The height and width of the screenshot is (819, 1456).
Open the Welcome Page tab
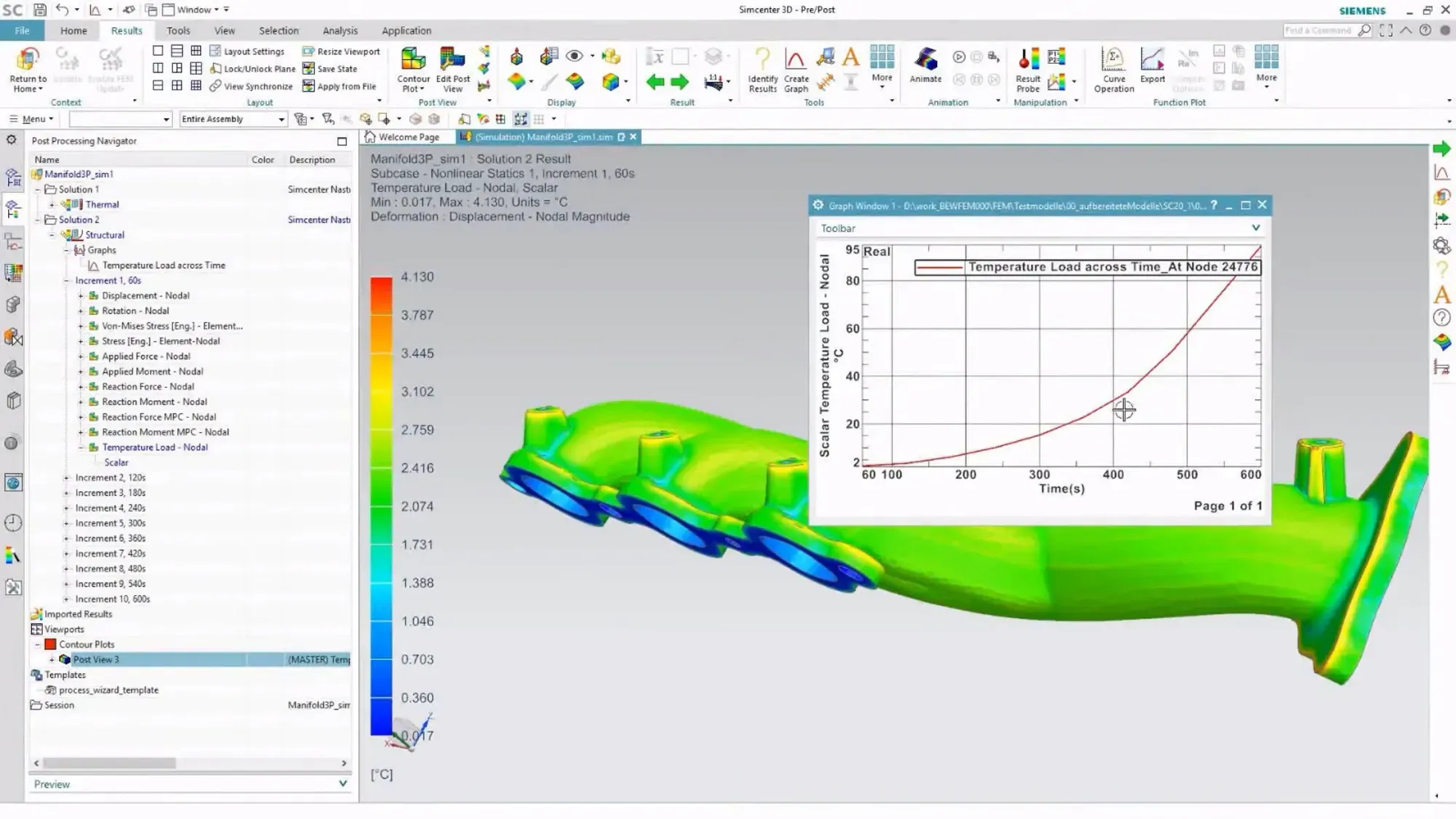tap(408, 137)
